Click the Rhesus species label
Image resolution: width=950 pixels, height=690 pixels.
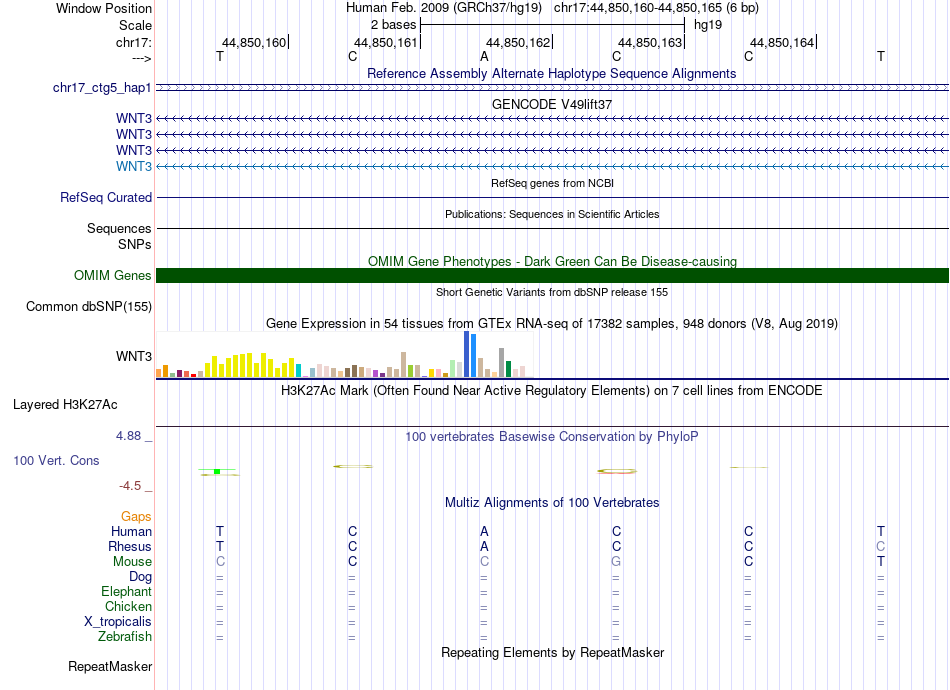(130, 546)
